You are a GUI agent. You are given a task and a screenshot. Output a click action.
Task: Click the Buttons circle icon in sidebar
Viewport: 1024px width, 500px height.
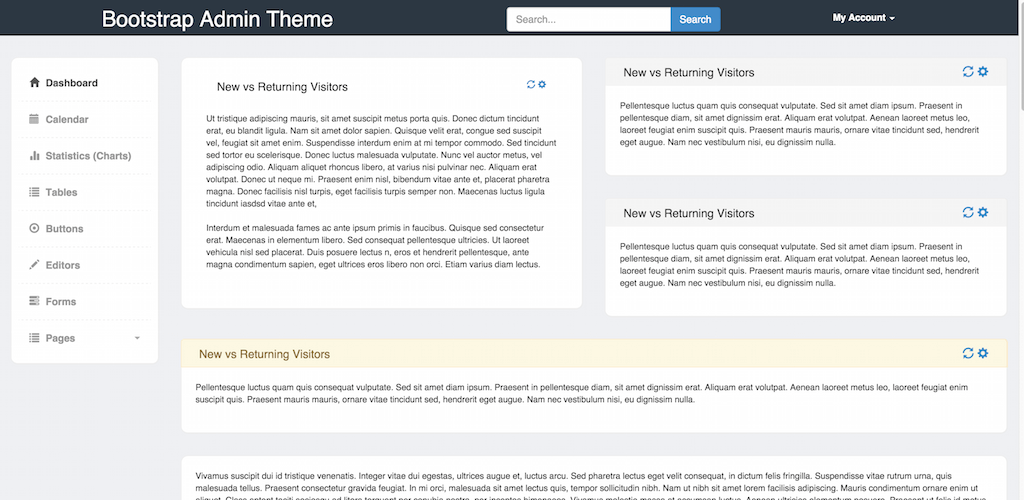click(35, 229)
